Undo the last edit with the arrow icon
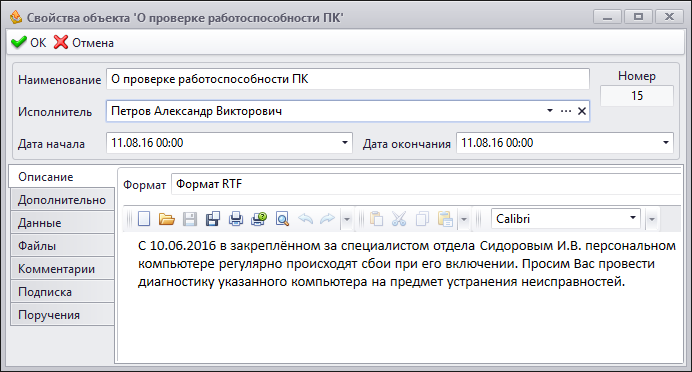Viewport: 692px width, 372px height. click(x=305, y=218)
